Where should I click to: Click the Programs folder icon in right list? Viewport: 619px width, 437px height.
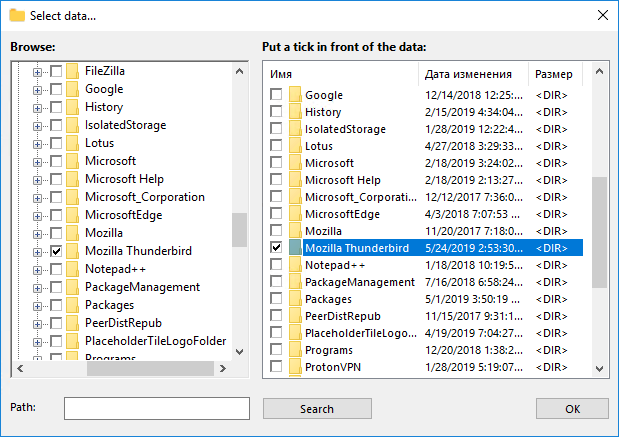coord(295,349)
